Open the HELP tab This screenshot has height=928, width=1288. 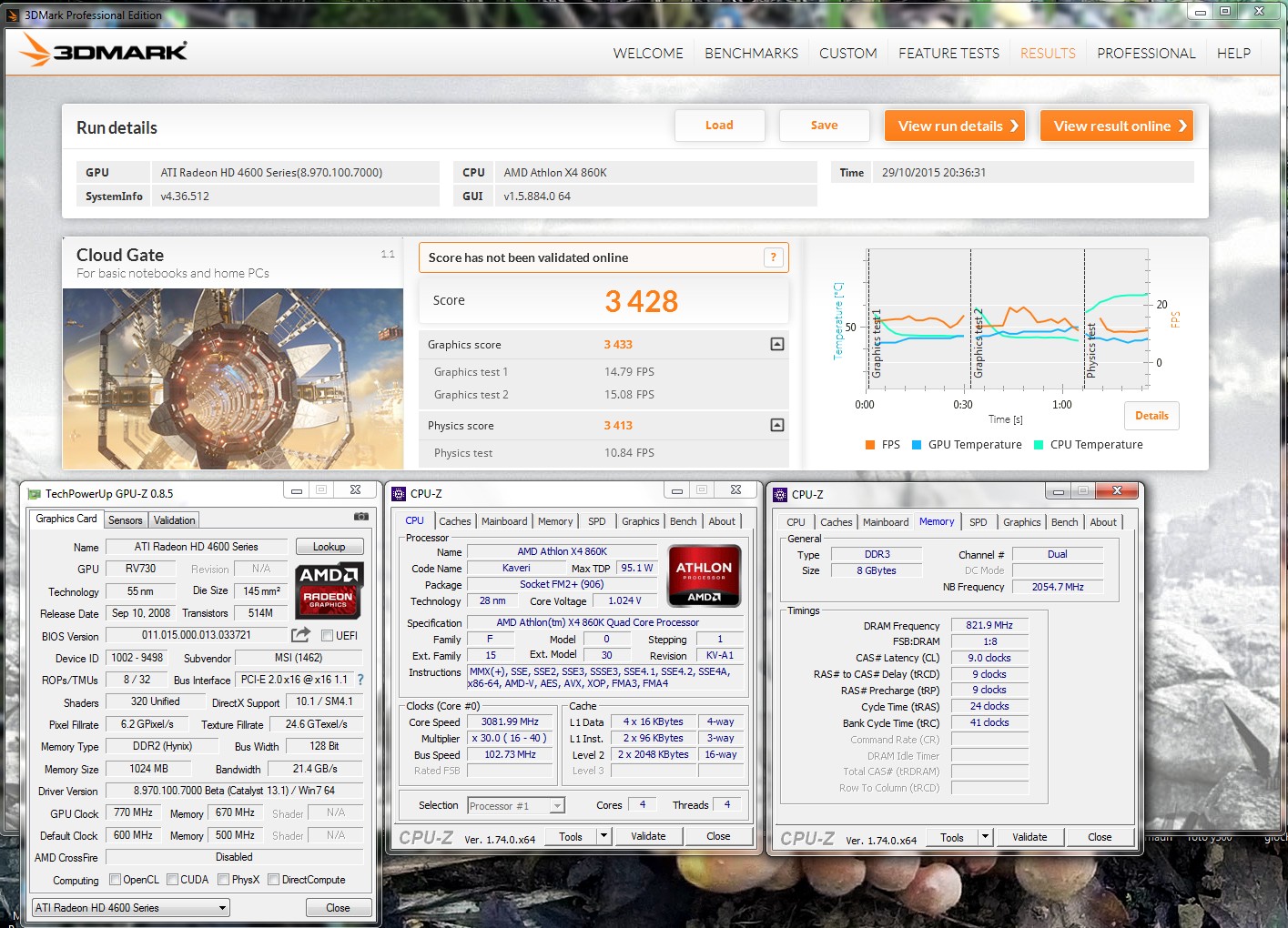click(x=1233, y=54)
